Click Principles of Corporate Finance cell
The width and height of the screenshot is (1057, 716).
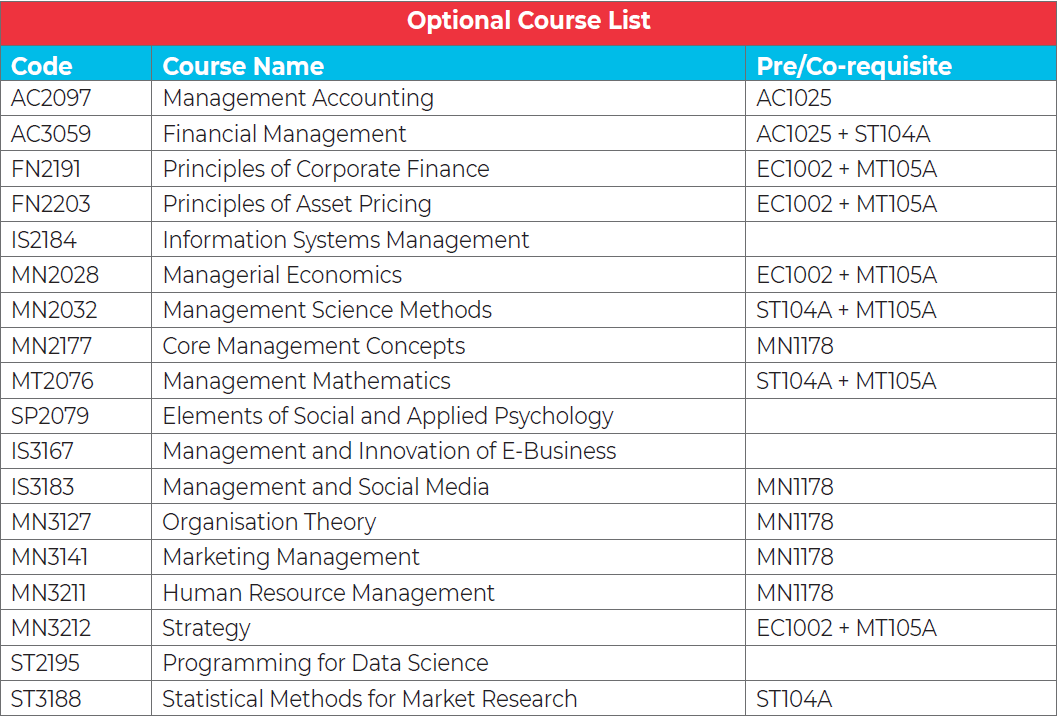326,169
